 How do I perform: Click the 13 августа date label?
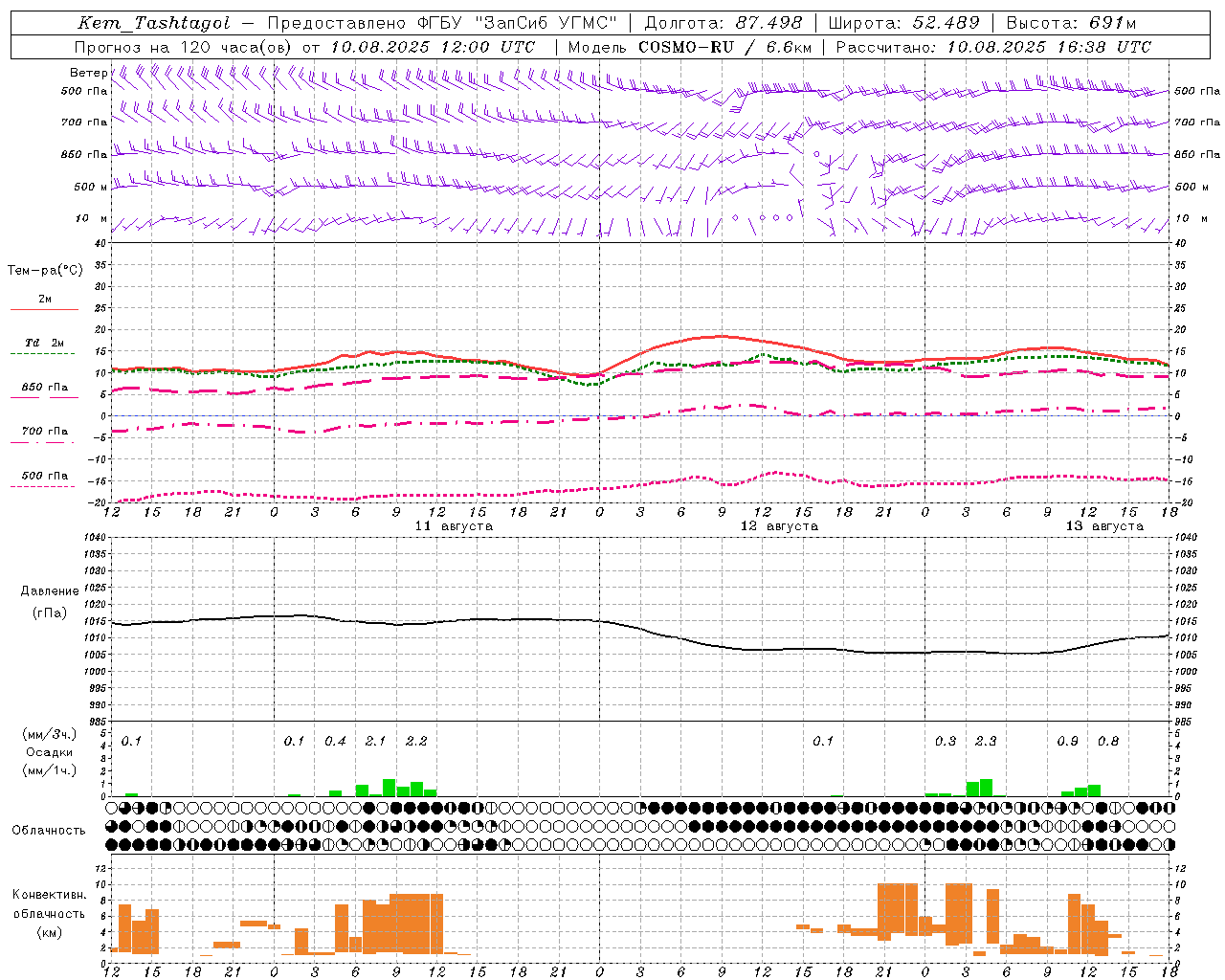[x=1104, y=526]
